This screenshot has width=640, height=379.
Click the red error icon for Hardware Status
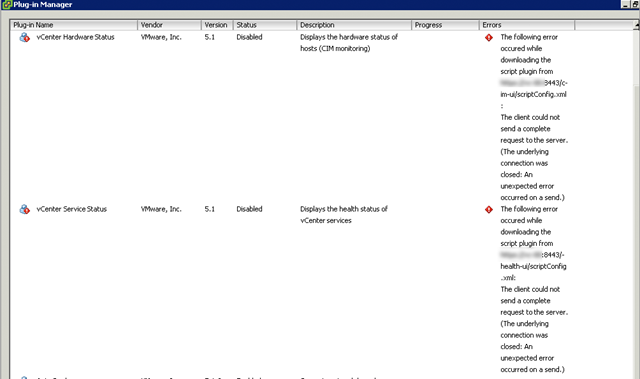click(x=489, y=38)
